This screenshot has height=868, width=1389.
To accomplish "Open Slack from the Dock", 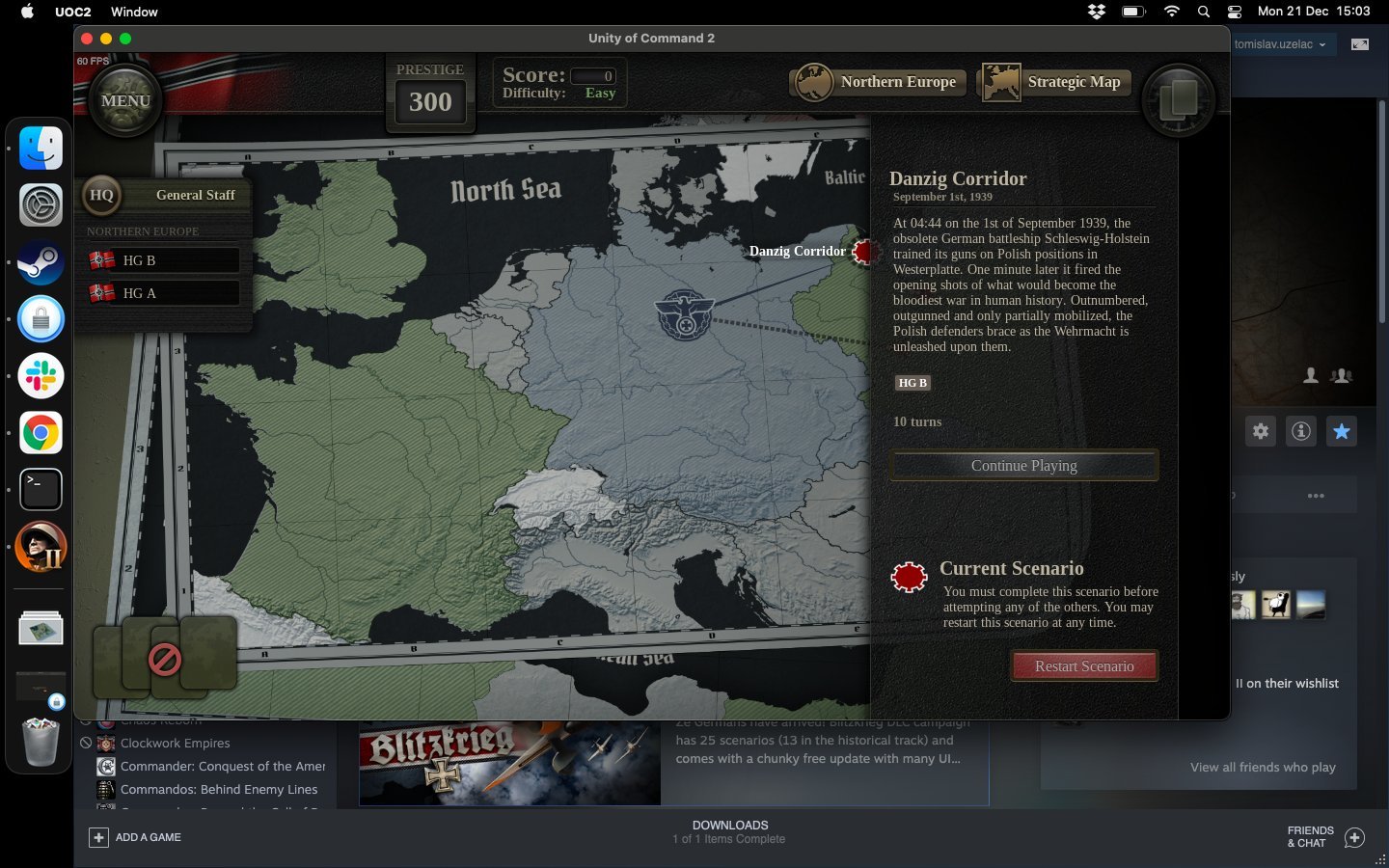I will tap(41, 376).
